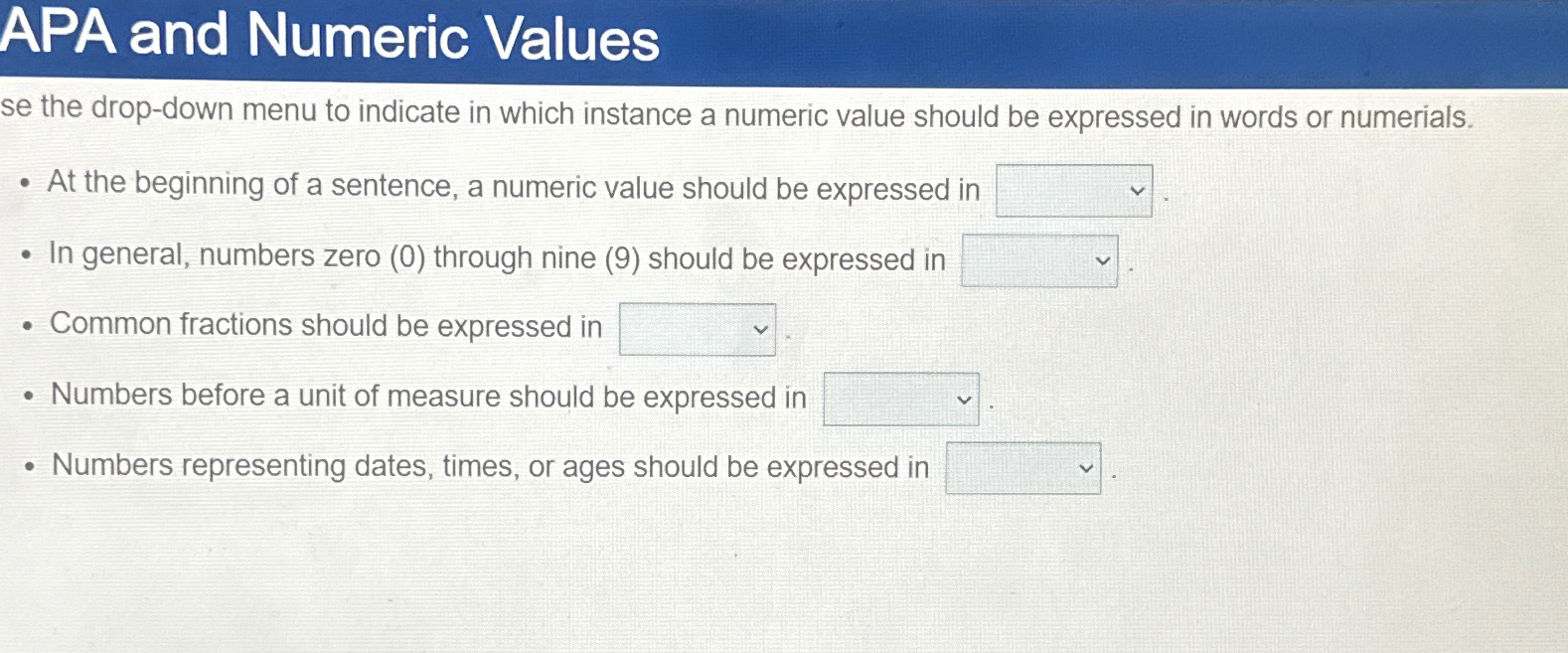1568x653 pixels.
Task: Open the dropdown for the beginning-of-sentence rule
Action: (1071, 191)
